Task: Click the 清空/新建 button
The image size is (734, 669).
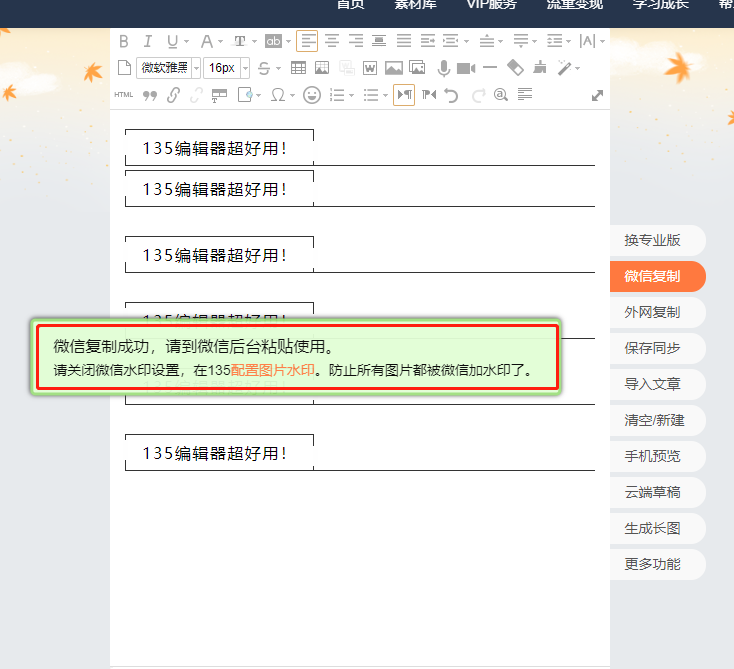Action: 658,420
